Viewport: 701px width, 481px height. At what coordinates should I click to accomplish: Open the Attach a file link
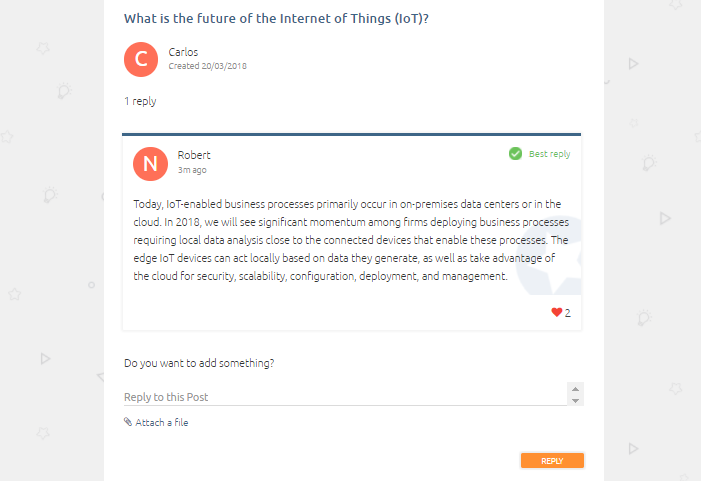(x=161, y=422)
